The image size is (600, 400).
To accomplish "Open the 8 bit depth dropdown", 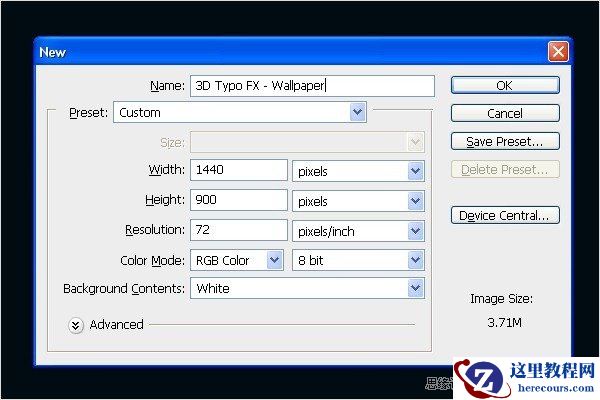I will tap(358, 260).
